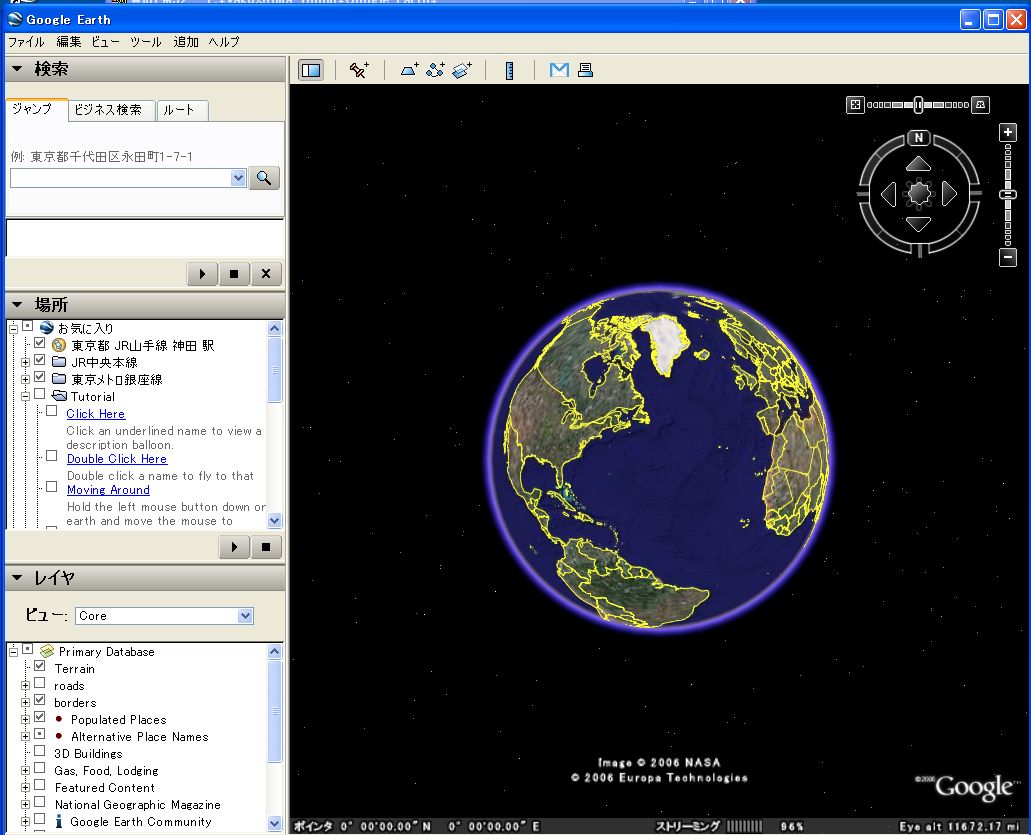Pan right with navigation arrow
1031x835 pixels.
[949, 194]
